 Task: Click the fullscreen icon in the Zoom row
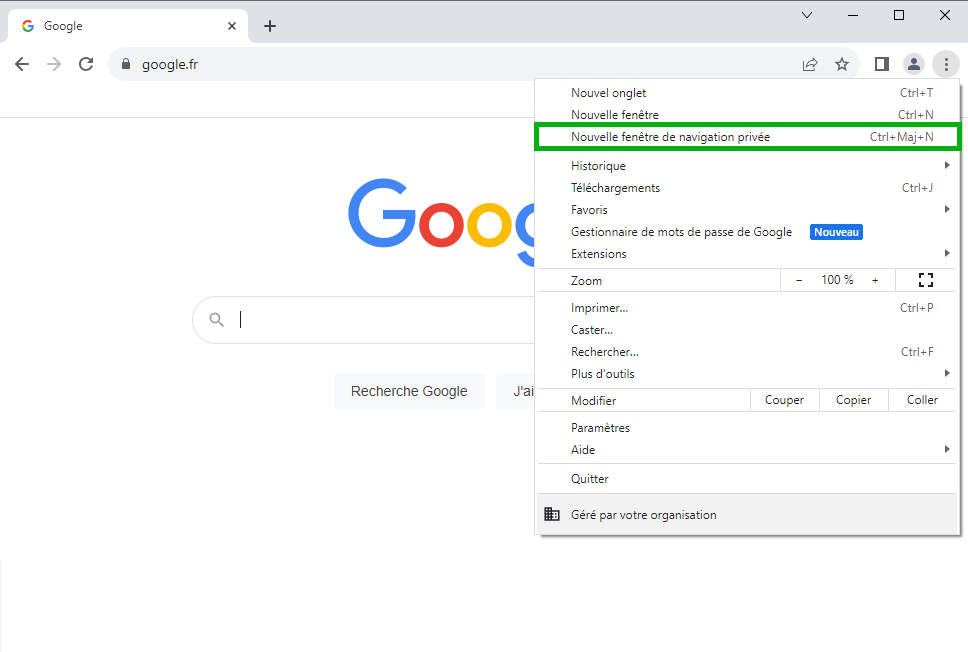point(925,280)
